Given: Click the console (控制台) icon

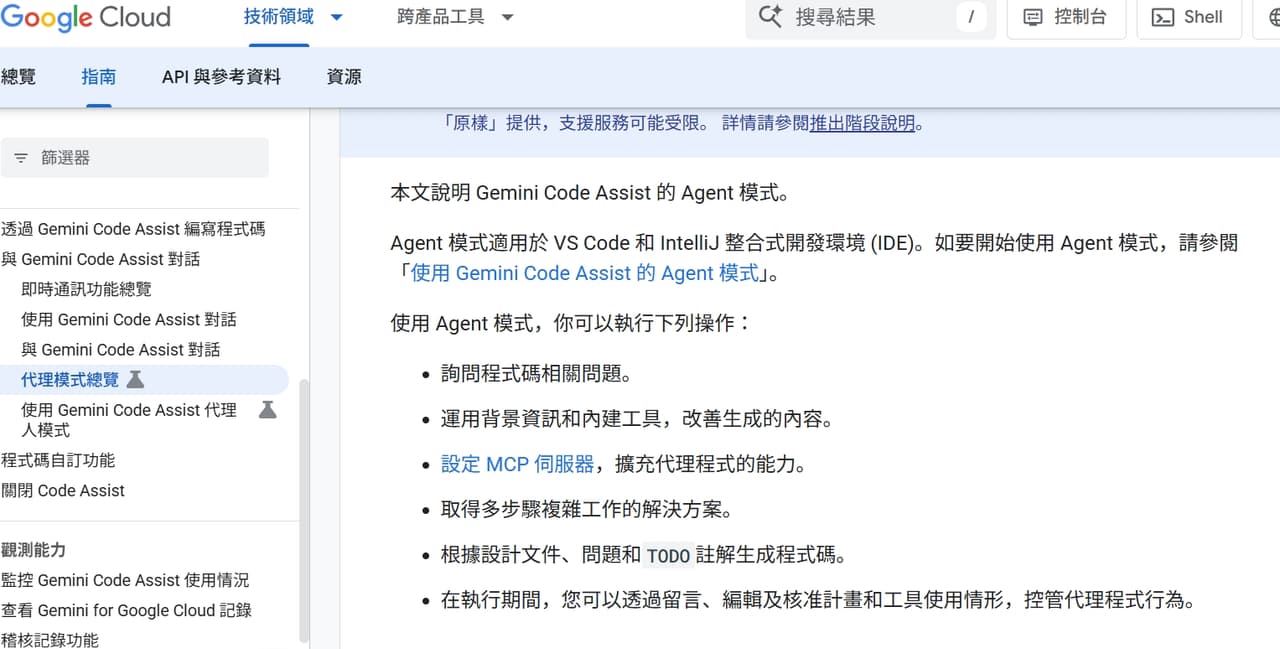Looking at the screenshot, I should click(1033, 17).
